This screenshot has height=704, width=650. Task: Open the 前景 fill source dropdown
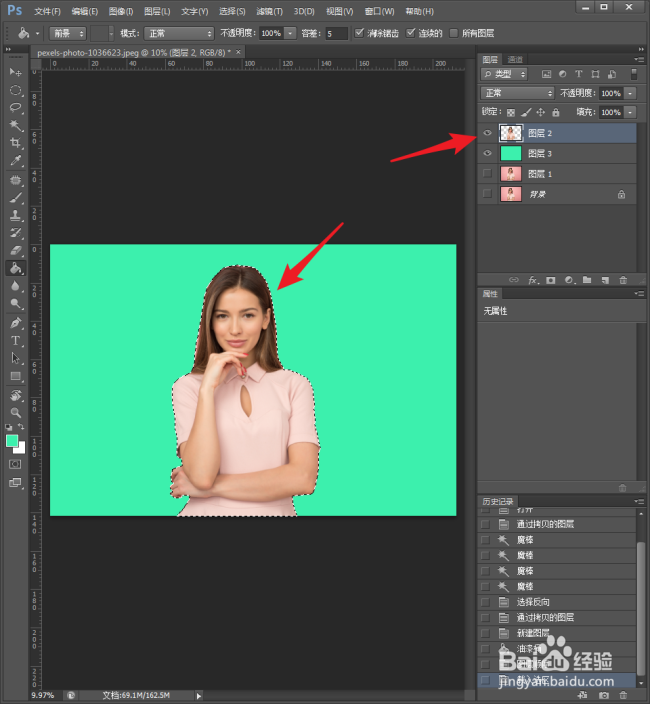pyautogui.click(x=68, y=33)
